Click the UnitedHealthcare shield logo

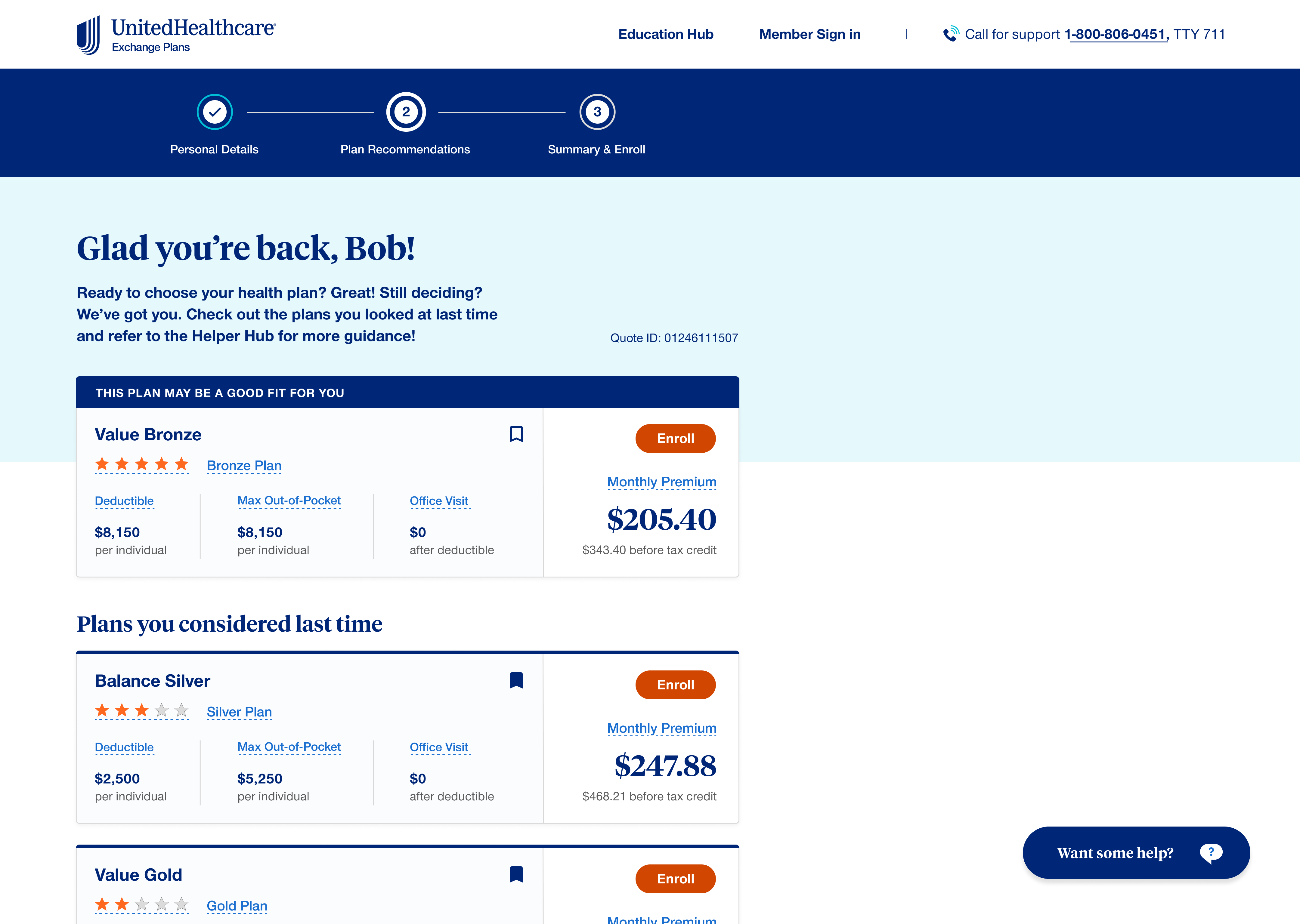pos(89,35)
